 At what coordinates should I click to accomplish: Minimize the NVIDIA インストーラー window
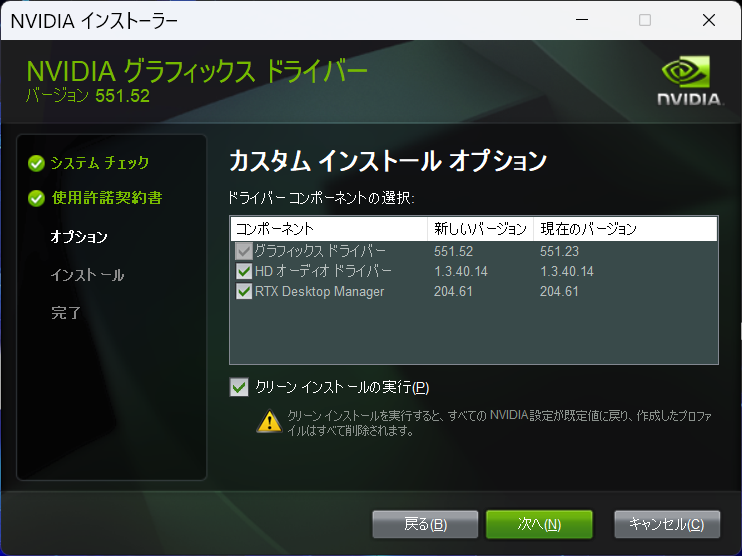[582, 20]
